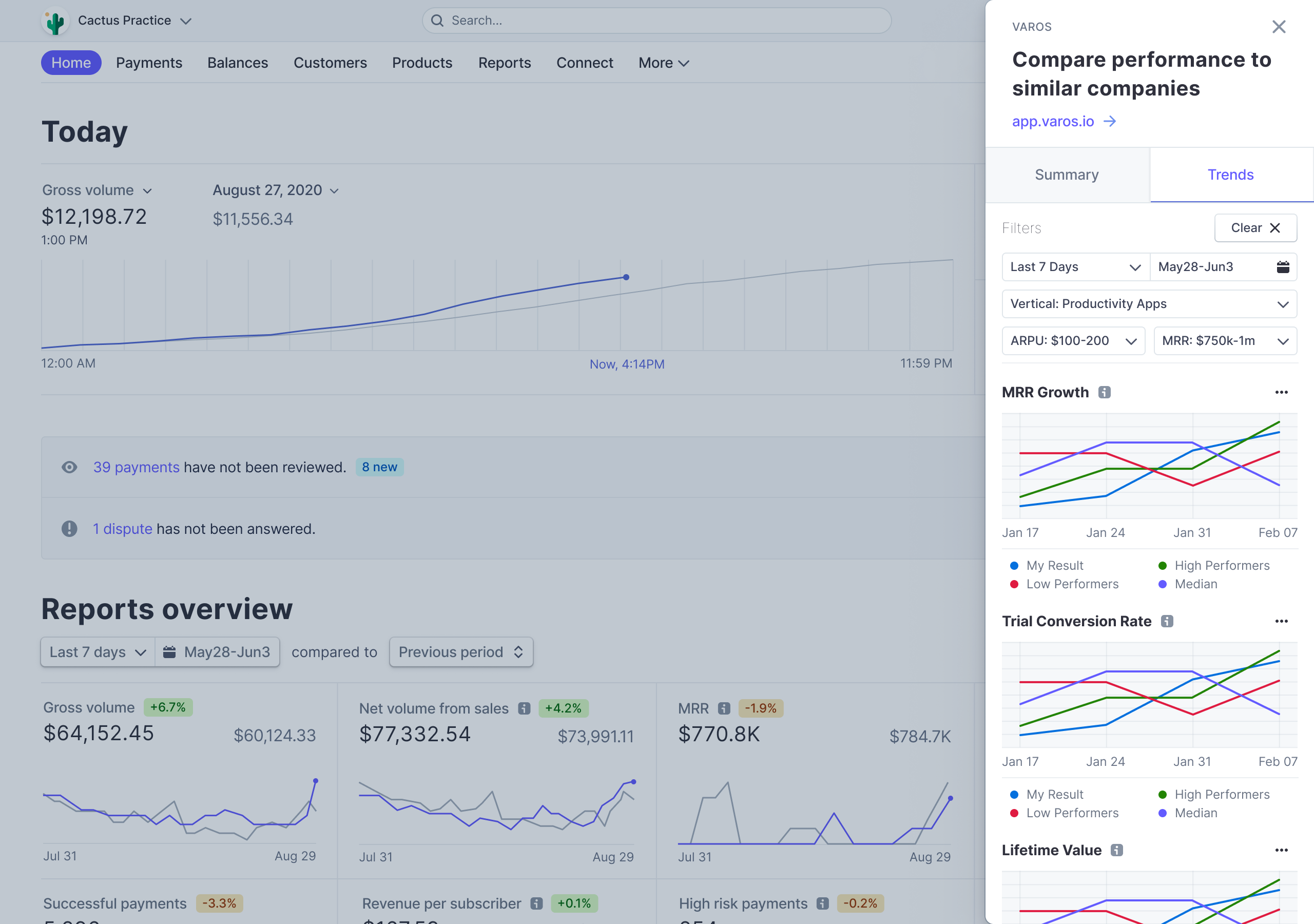Screen dimensions: 1314x924
Task: Click info icon next to Trial Conversion Rate
Action: [1167, 621]
